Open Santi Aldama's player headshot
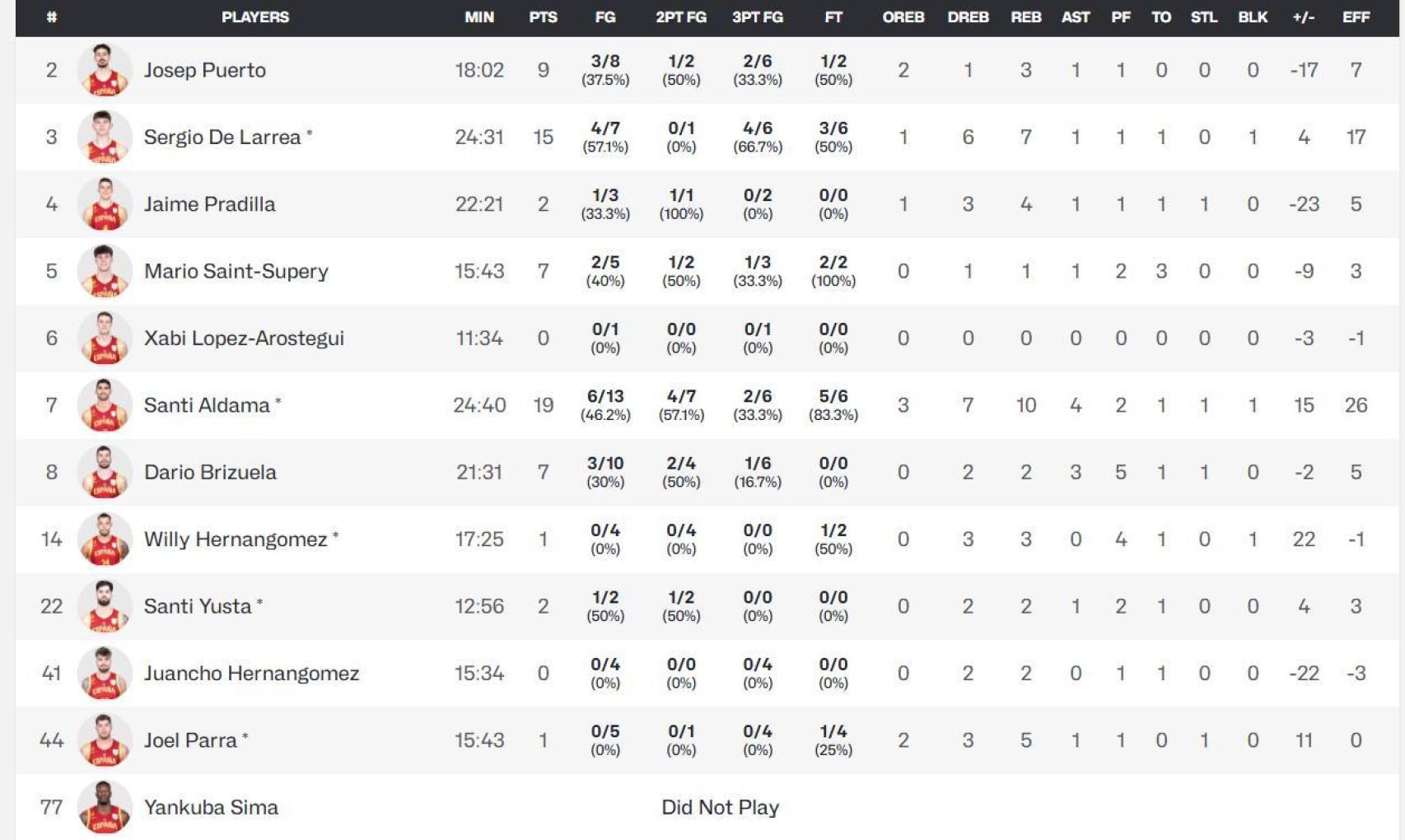The image size is (1405, 840). pos(104,405)
